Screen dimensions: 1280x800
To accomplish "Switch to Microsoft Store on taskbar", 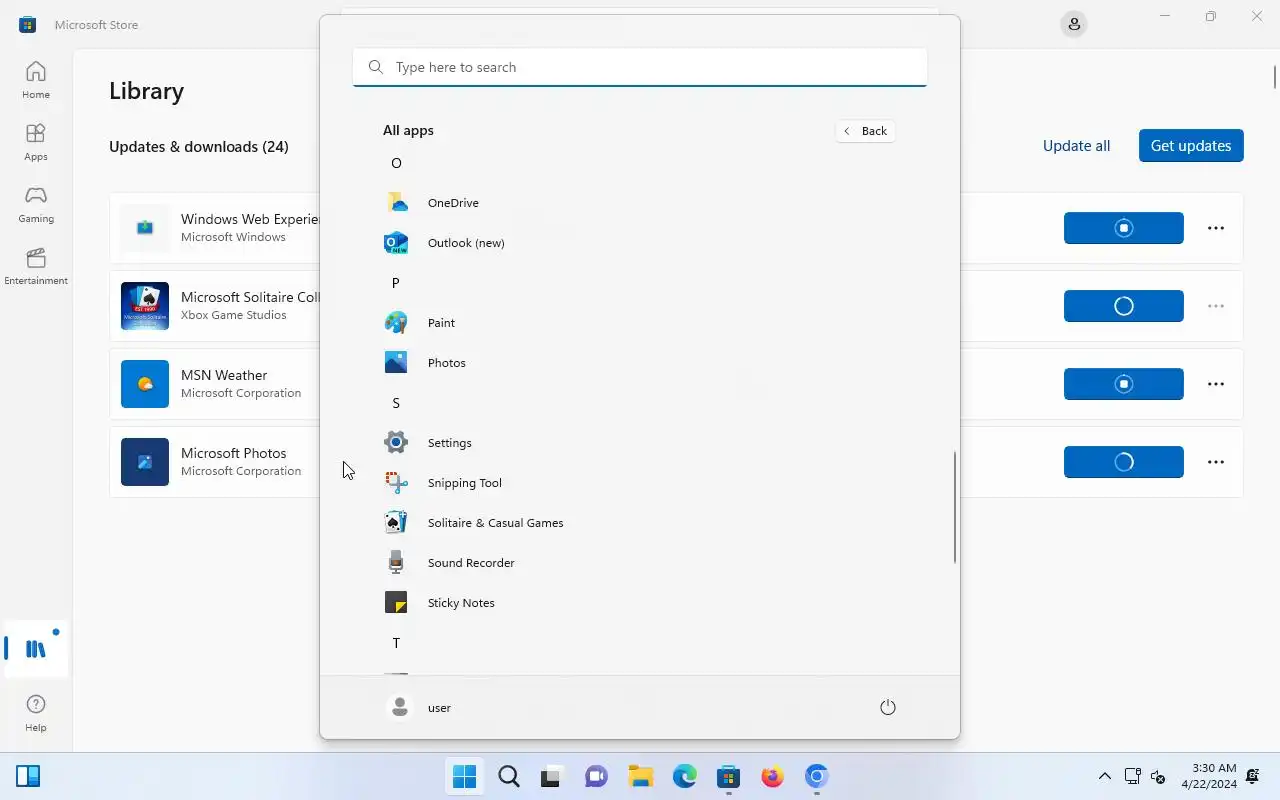I will [x=729, y=776].
